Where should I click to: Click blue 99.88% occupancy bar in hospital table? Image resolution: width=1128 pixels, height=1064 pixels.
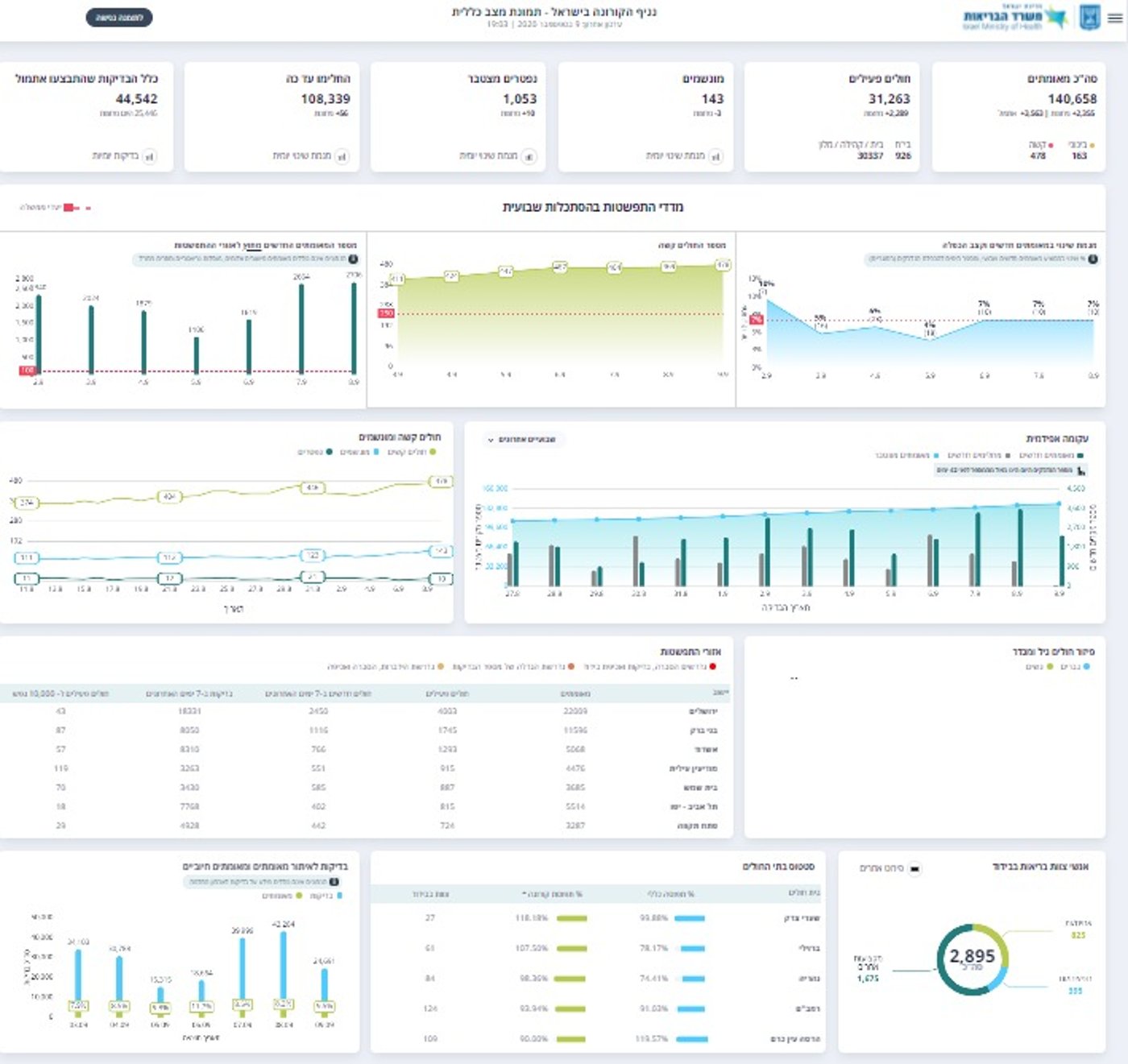691,918
